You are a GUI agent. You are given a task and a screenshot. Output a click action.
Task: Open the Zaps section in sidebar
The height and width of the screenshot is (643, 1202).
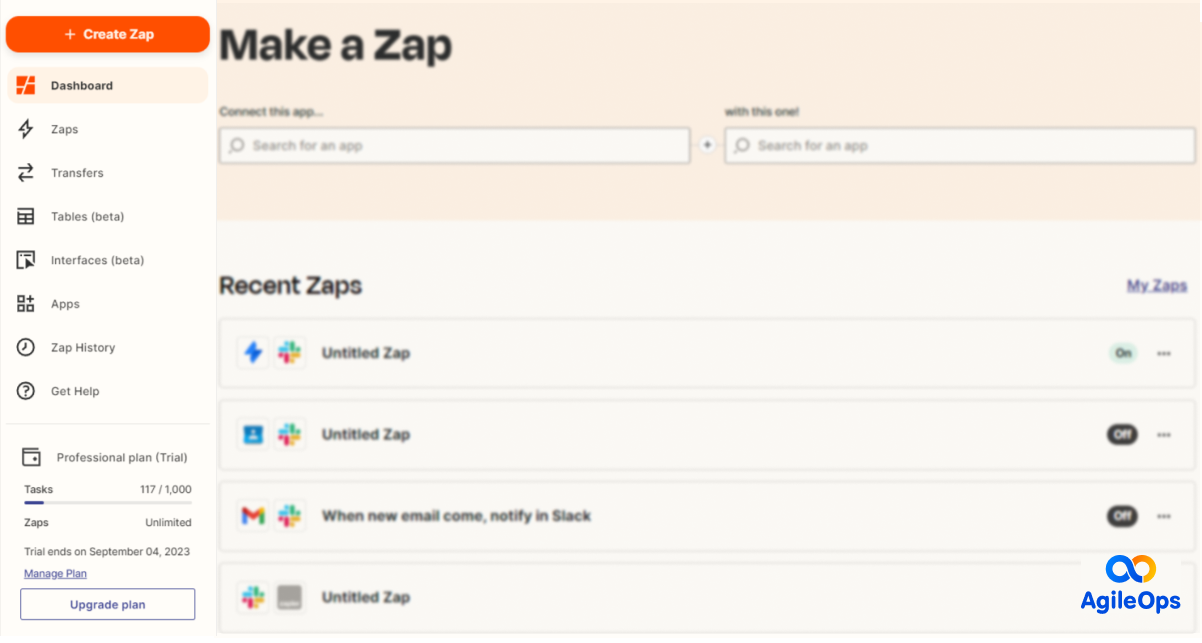[x=64, y=129]
